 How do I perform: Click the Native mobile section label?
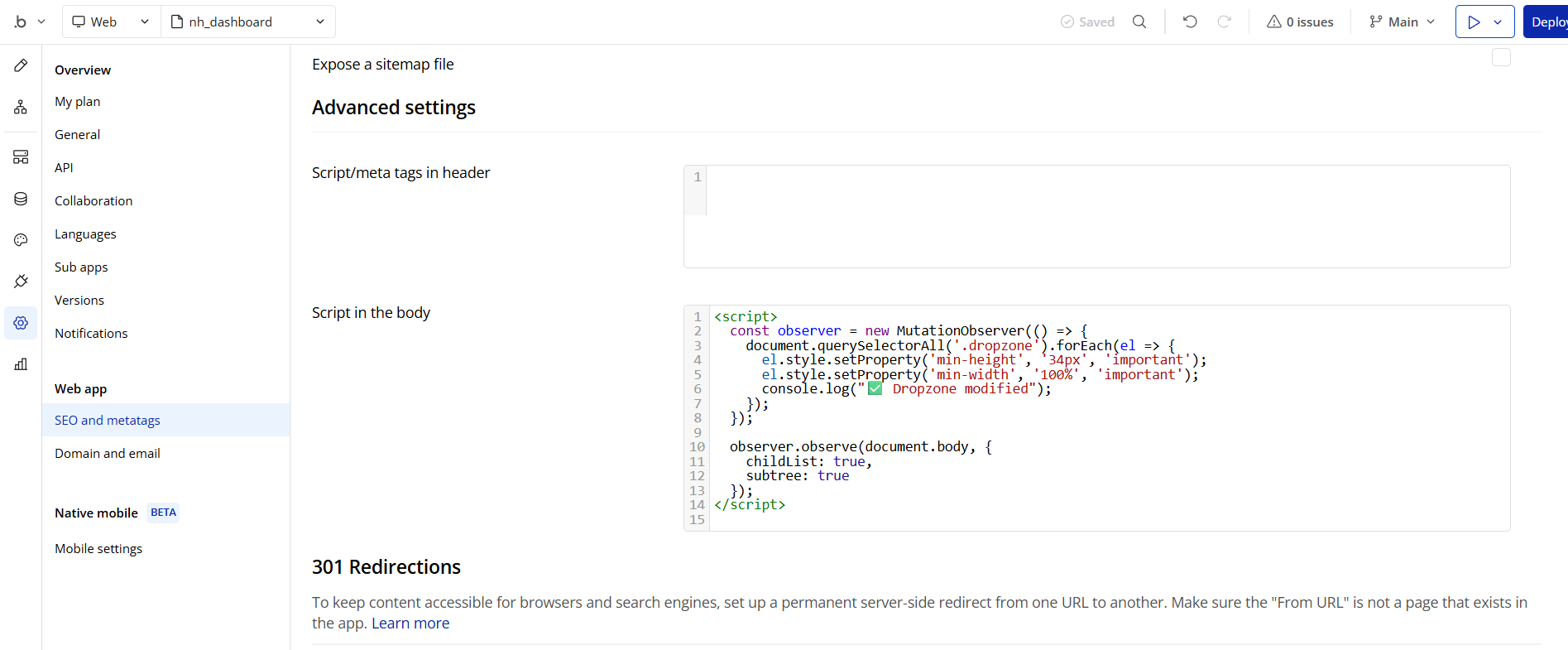[96, 513]
